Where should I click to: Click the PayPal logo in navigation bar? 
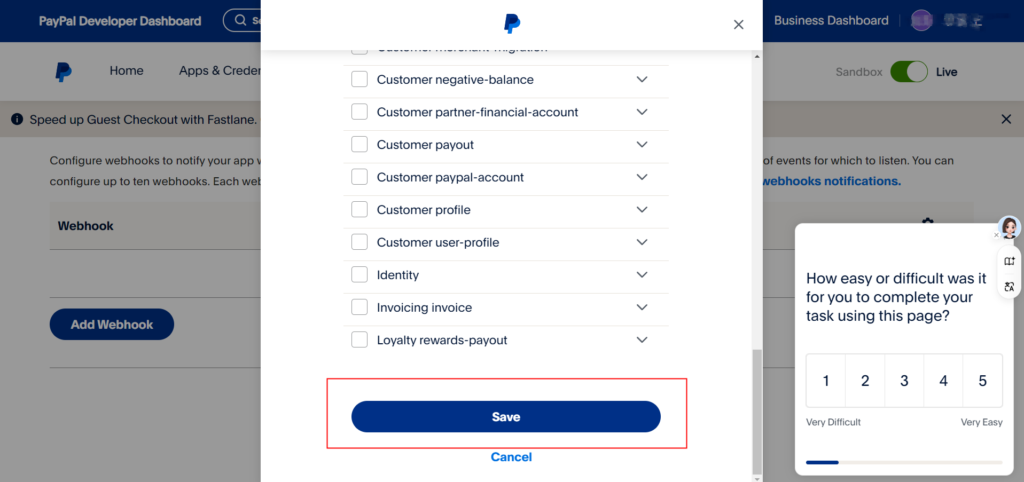click(x=64, y=72)
